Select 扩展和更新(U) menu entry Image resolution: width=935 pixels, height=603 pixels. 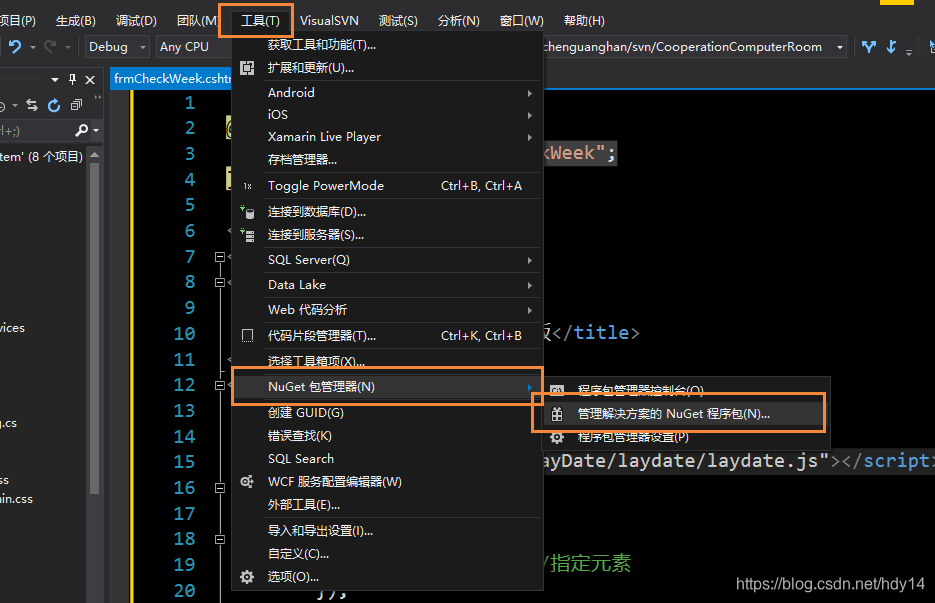click(385, 68)
